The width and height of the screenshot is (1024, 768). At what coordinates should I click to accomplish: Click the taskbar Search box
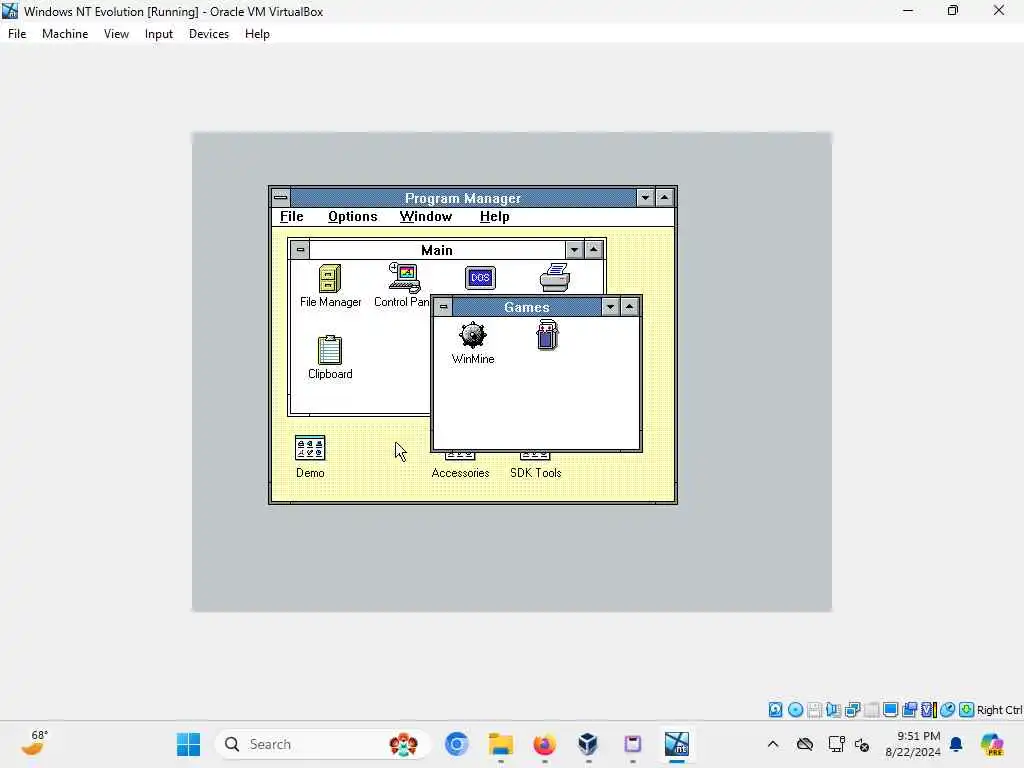tap(323, 744)
